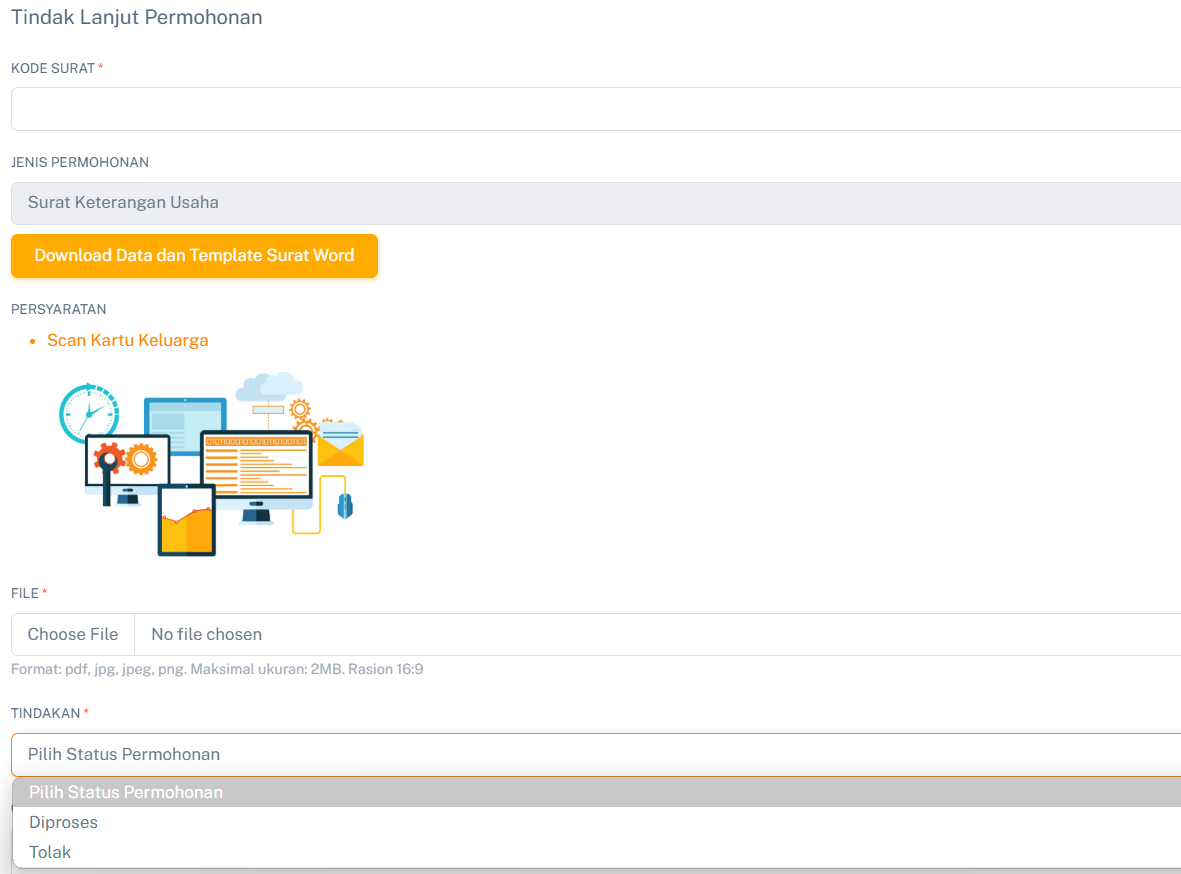The width and height of the screenshot is (1181, 874).
Task: Choose the Pilih Status Permohonan placeholder option
Action: [126, 792]
